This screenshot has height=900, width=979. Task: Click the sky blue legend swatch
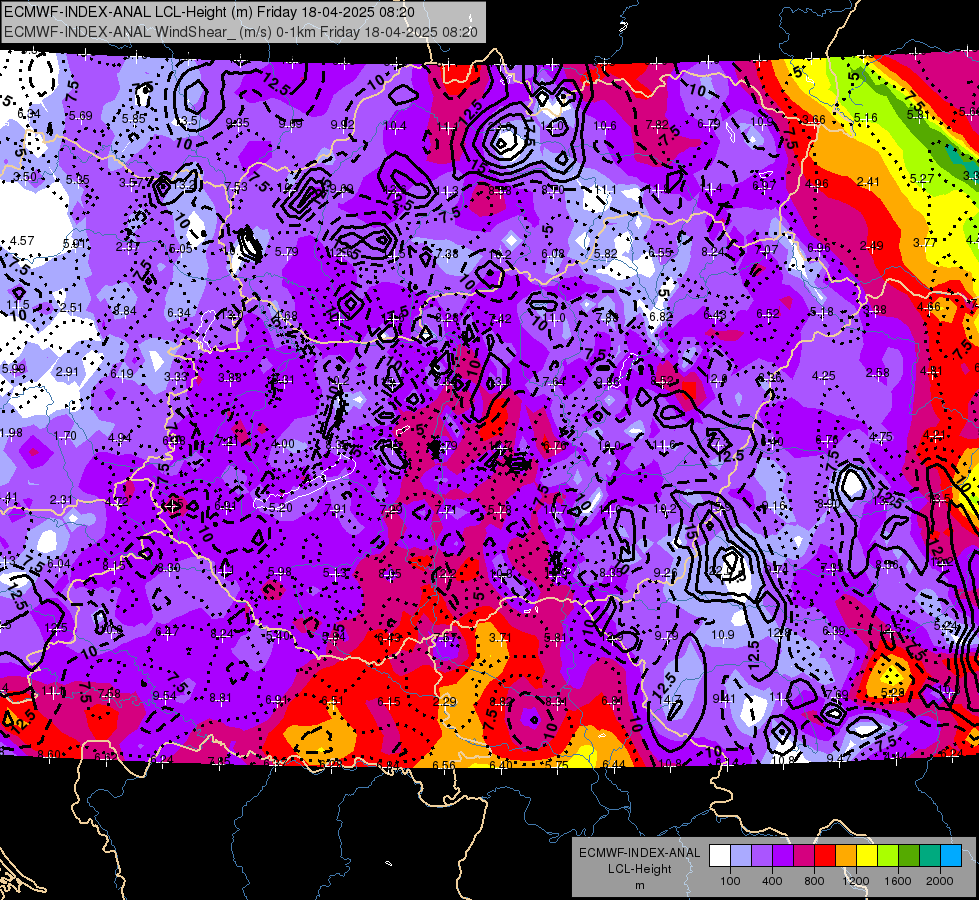[x=952, y=856]
